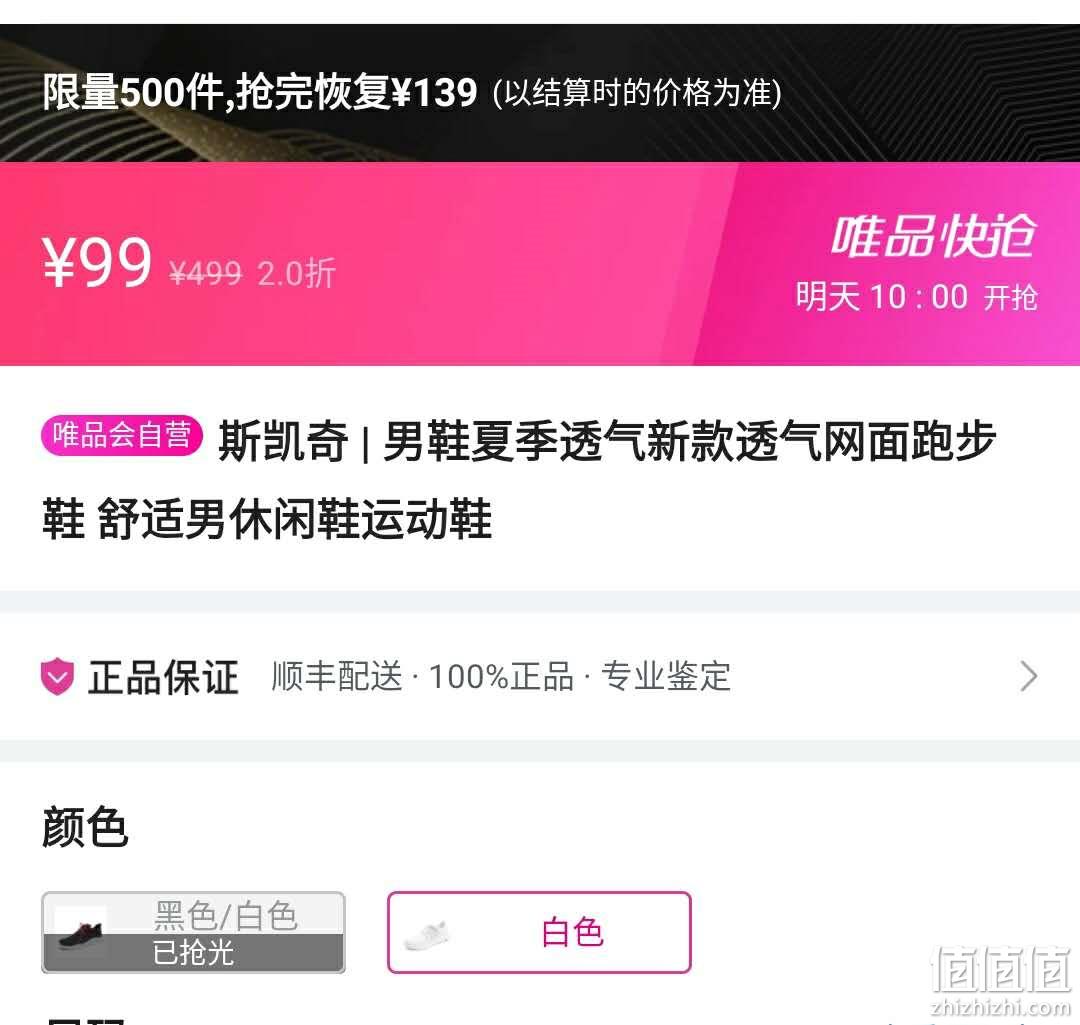Tap the crossed-out ¥499 original price
This screenshot has width=1080, height=1025.
coord(205,273)
